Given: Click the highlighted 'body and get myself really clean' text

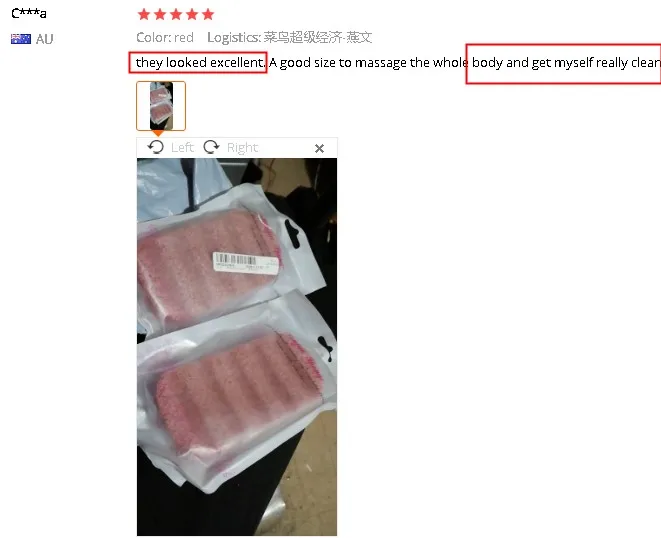Looking at the screenshot, I should click(x=564, y=64).
